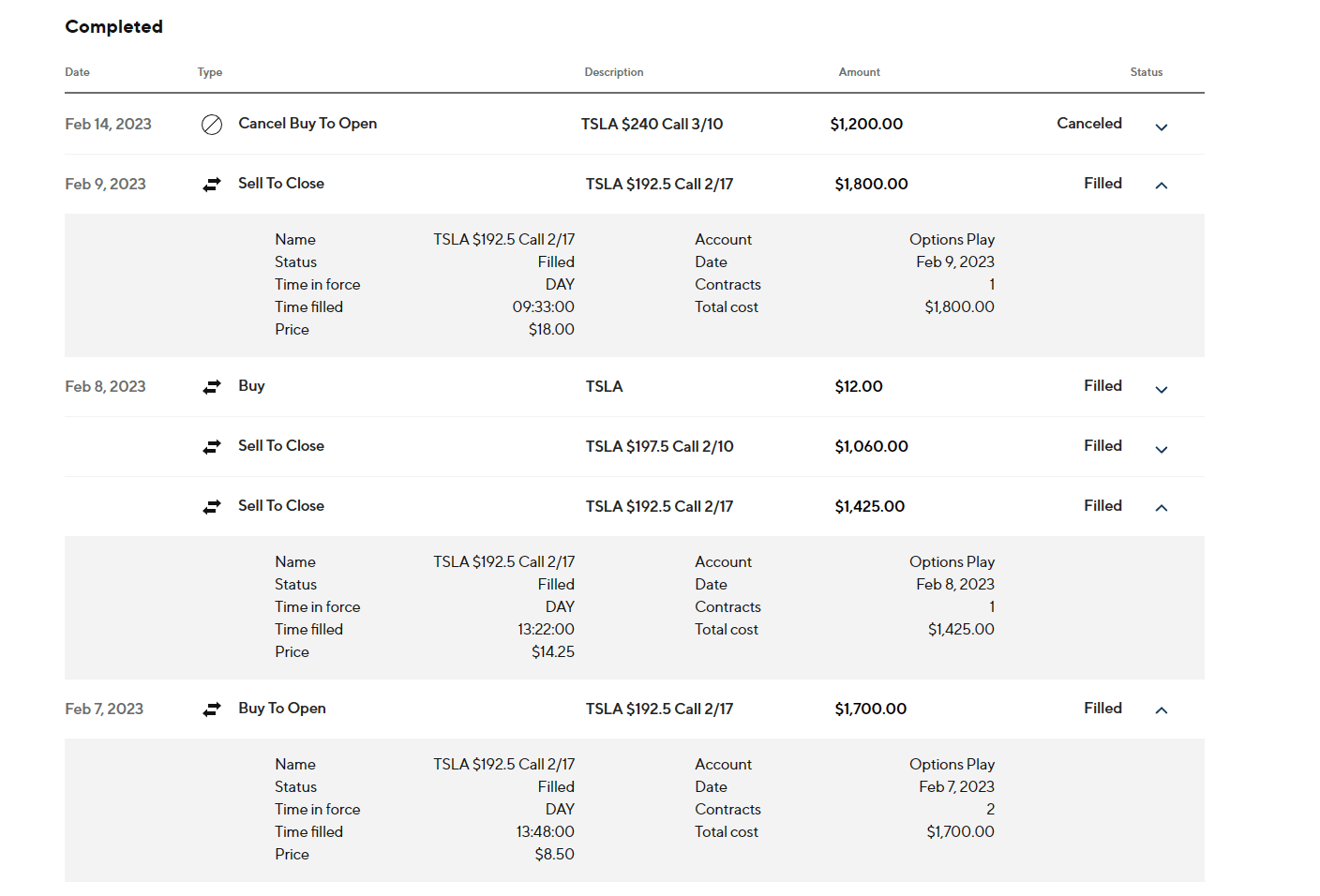Expand the TSLA Buy order details

pos(1161,389)
